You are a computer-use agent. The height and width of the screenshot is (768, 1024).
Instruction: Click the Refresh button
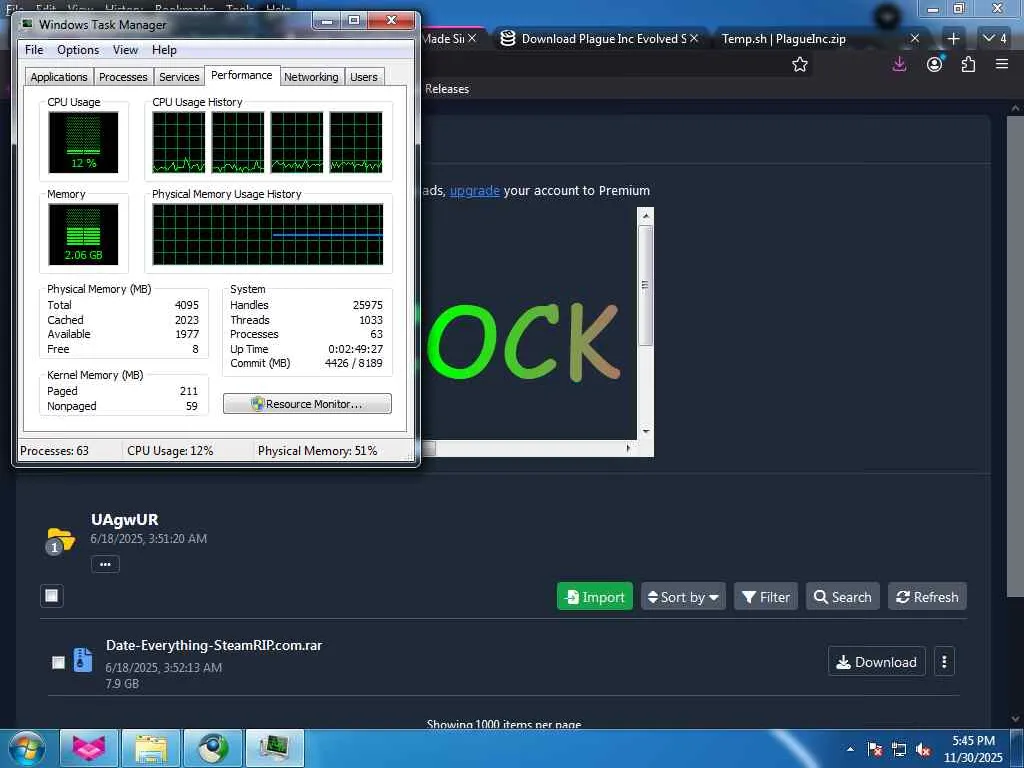tap(927, 596)
